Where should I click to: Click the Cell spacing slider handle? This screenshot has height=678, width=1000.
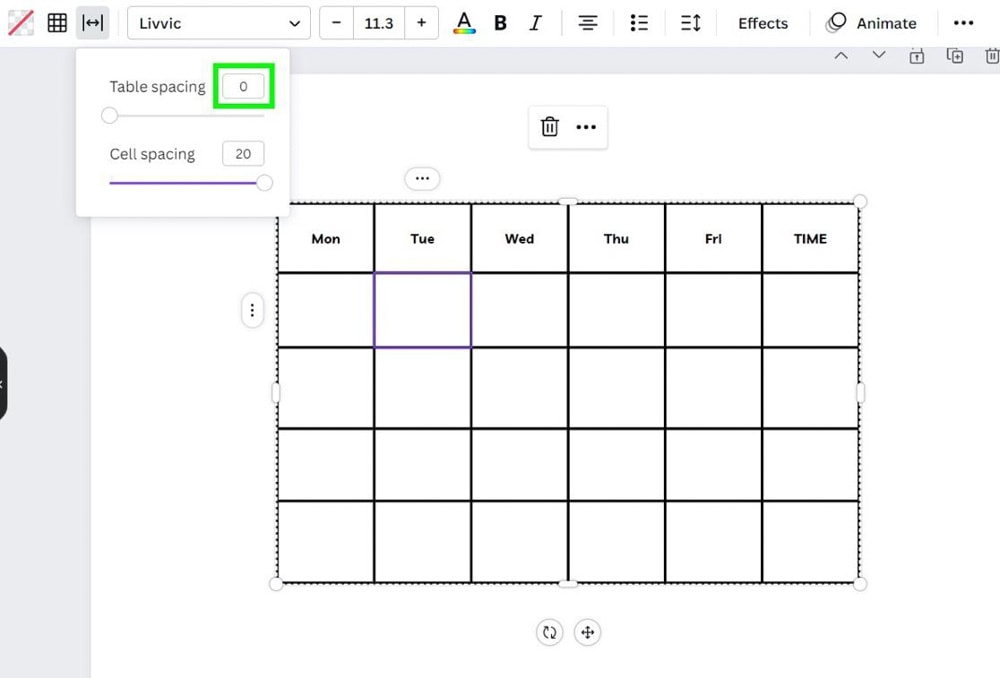[x=264, y=182]
